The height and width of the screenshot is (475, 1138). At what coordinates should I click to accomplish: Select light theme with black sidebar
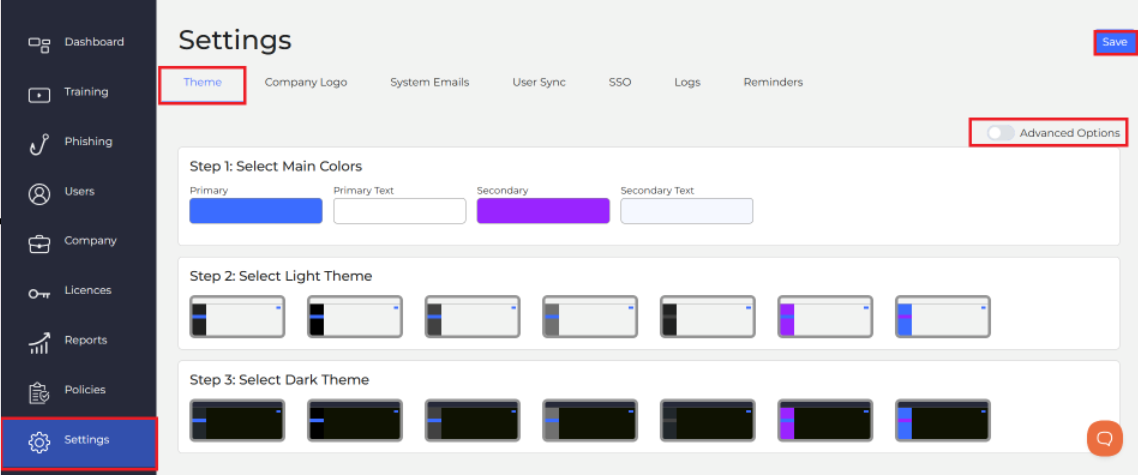pos(355,317)
